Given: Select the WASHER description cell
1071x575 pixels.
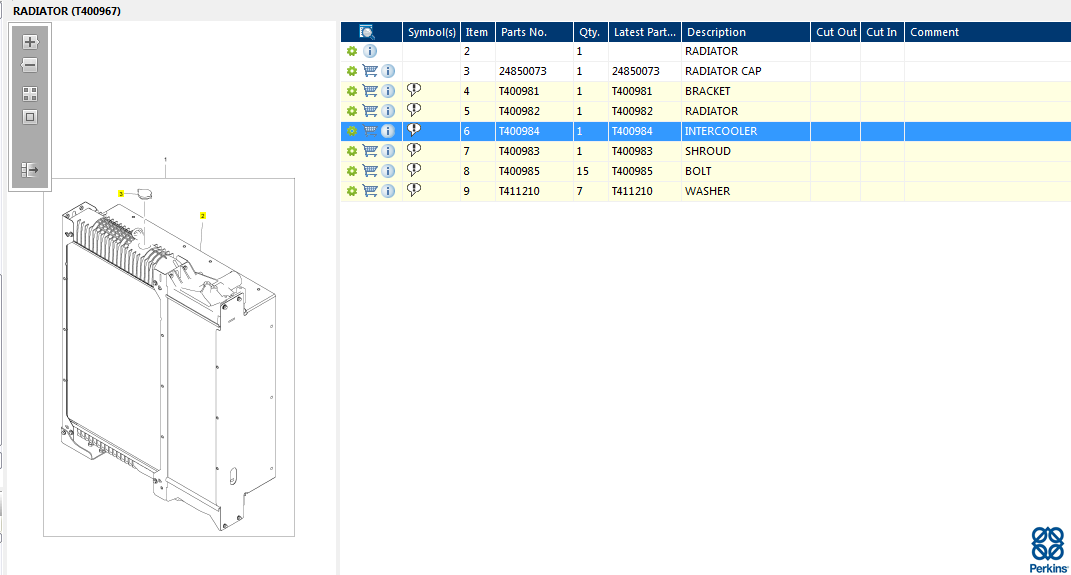Looking at the screenshot, I should (x=745, y=191).
